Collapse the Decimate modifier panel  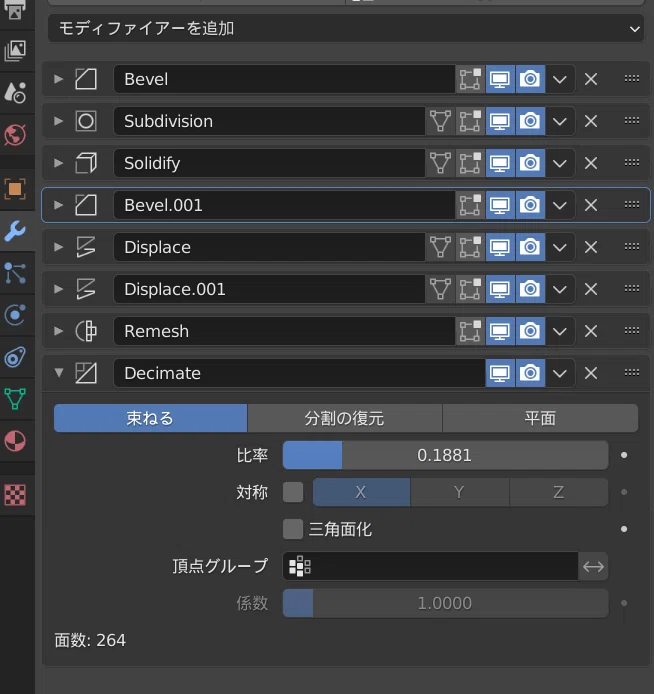[58, 373]
